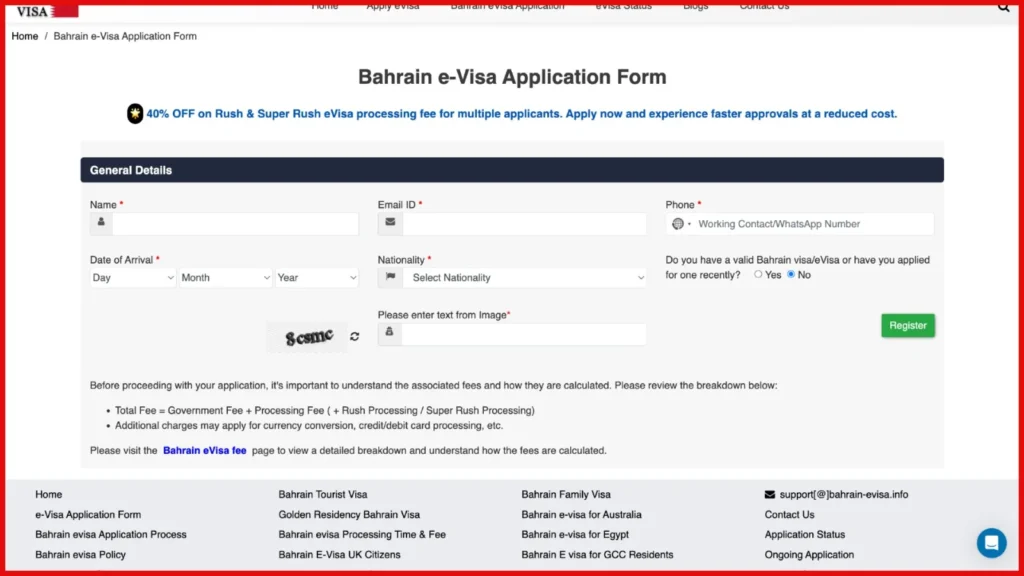The height and width of the screenshot is (576, 1024).
Task: Open footer Bahrain e-visa for Australia link
Action: pos(581,515)
